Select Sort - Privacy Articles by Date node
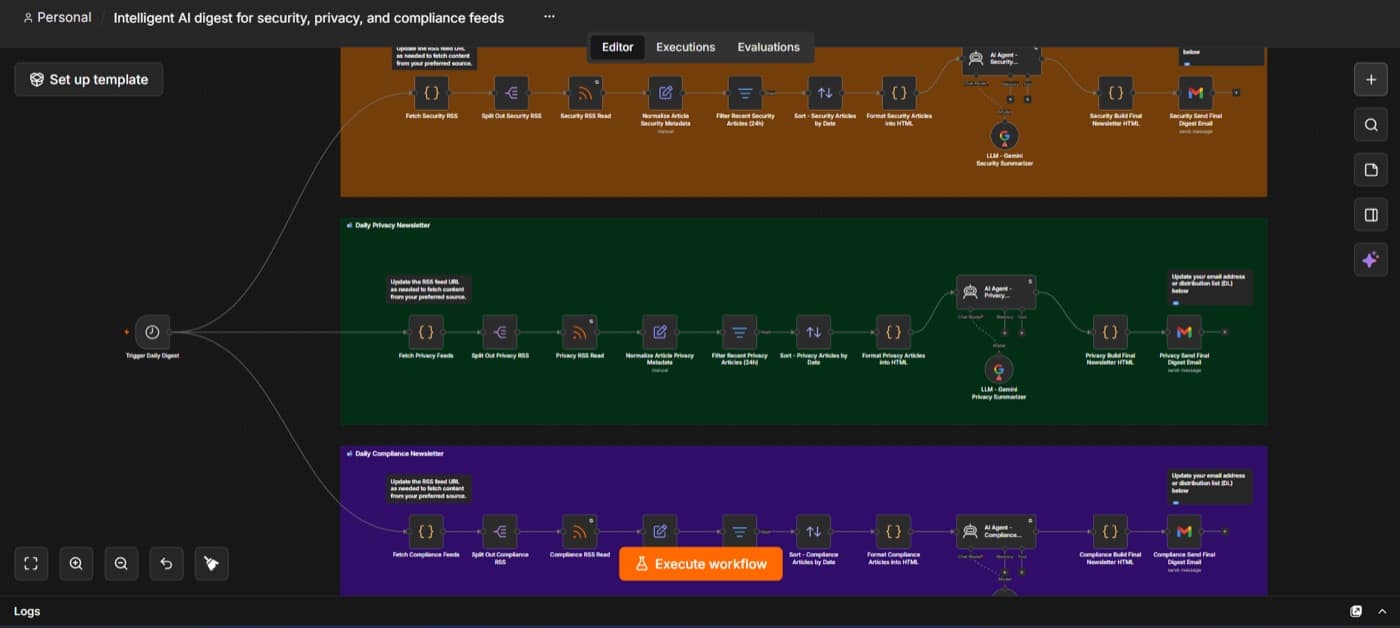Image resolution: width=1400 pixels, height=628 pixels. pos(814,332)
